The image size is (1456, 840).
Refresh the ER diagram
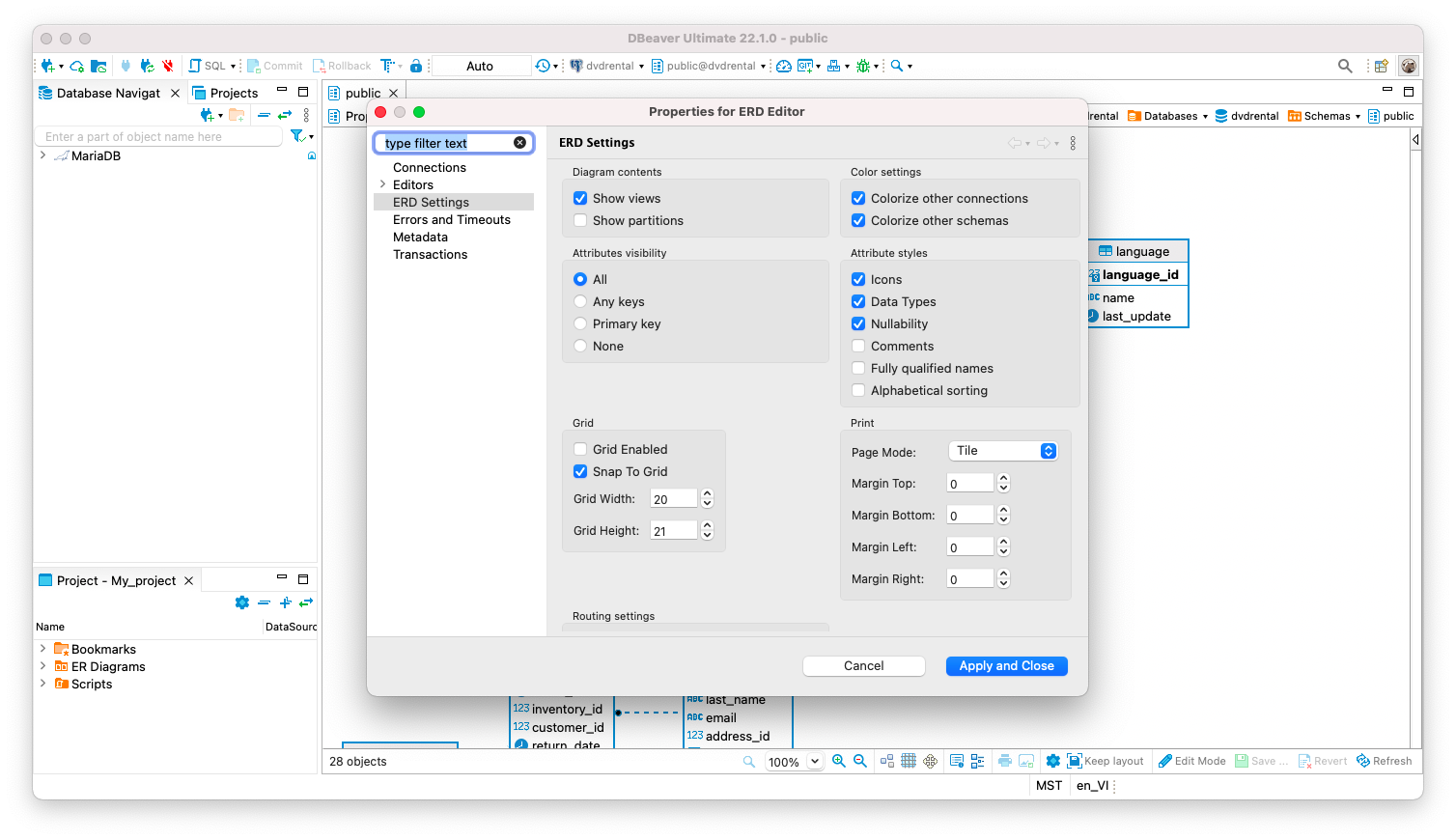pyautogui.click(x=1385, y=761)
